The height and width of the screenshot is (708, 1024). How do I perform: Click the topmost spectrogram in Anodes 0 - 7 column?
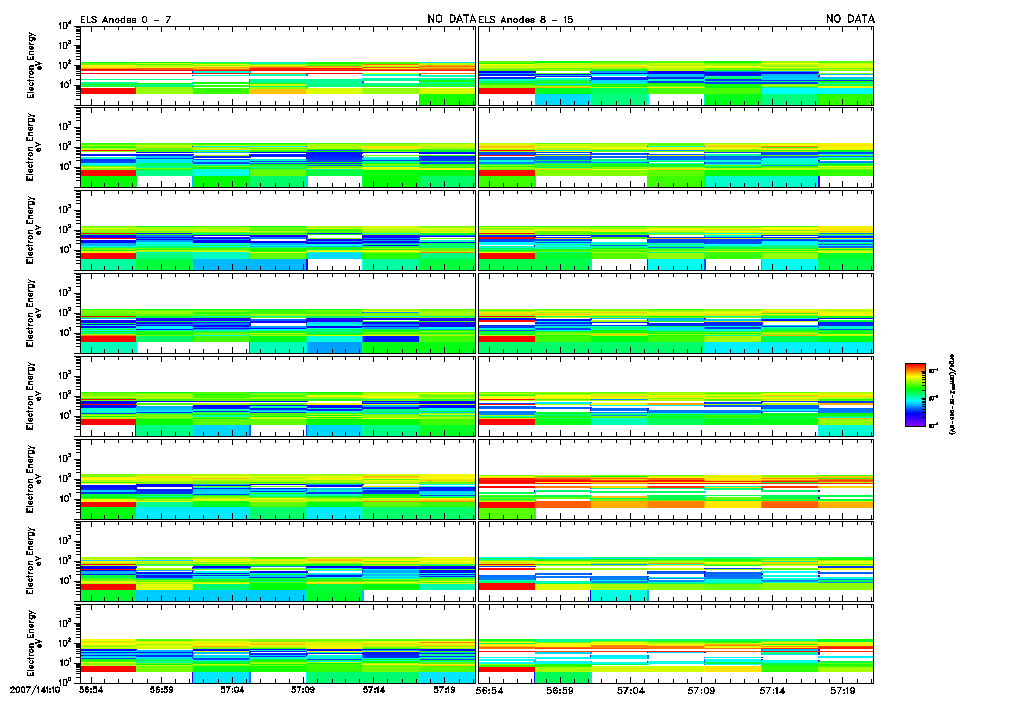[278, 66]
